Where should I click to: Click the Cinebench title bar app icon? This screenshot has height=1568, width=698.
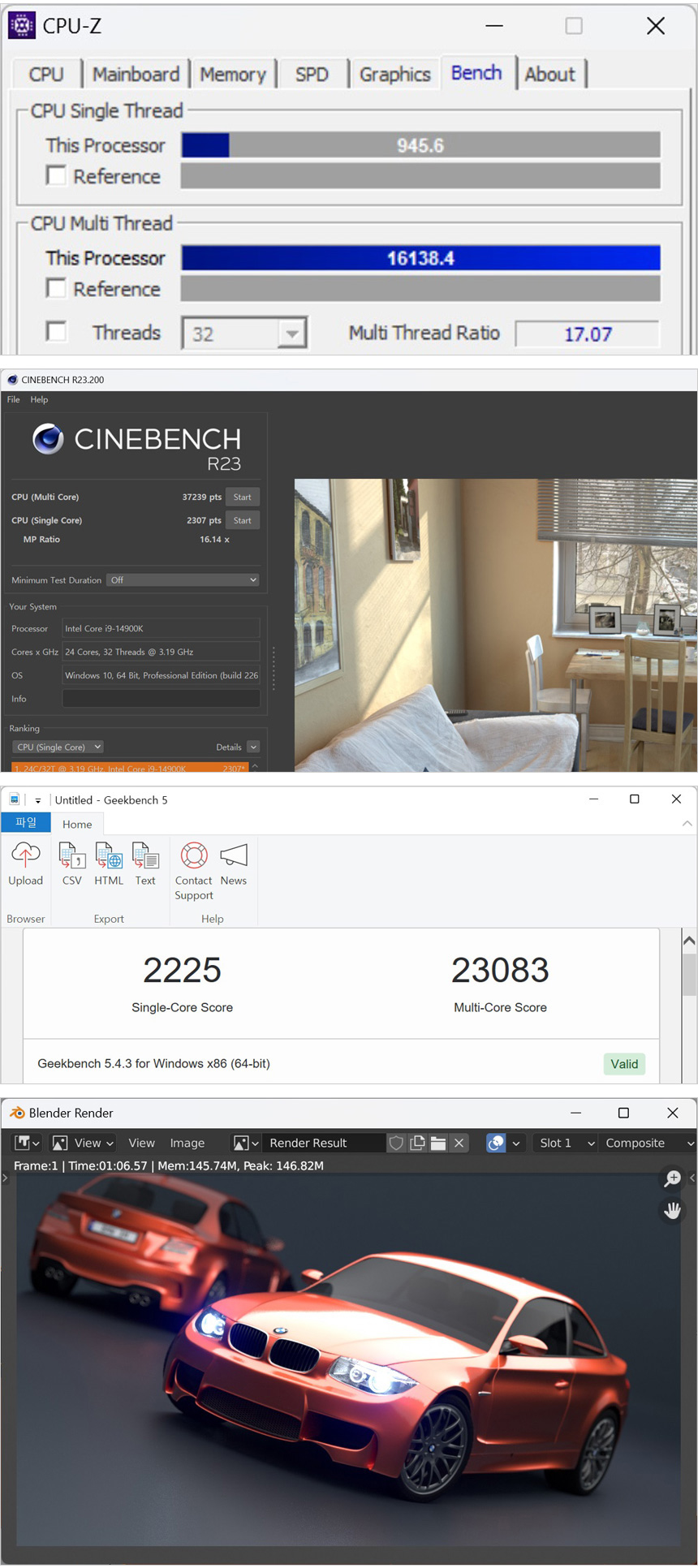(12, 379)
